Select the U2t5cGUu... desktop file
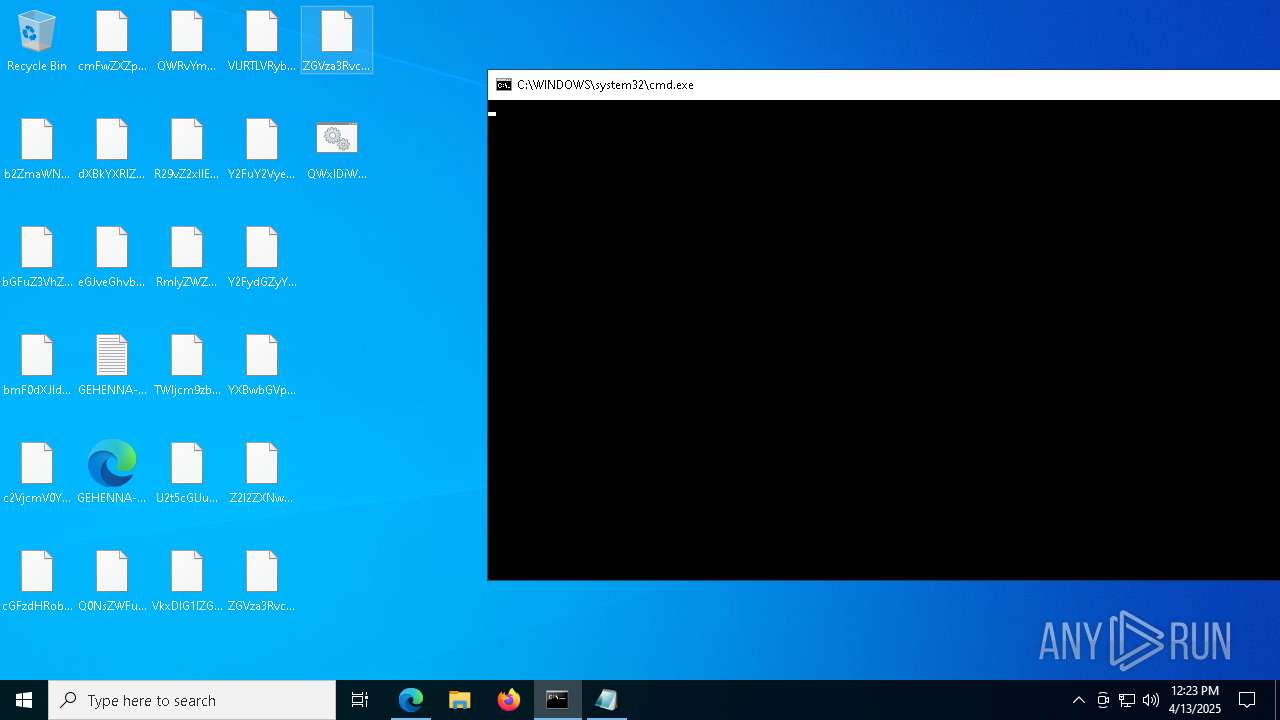The image size is (1280, 720). [x=187, y=473]
